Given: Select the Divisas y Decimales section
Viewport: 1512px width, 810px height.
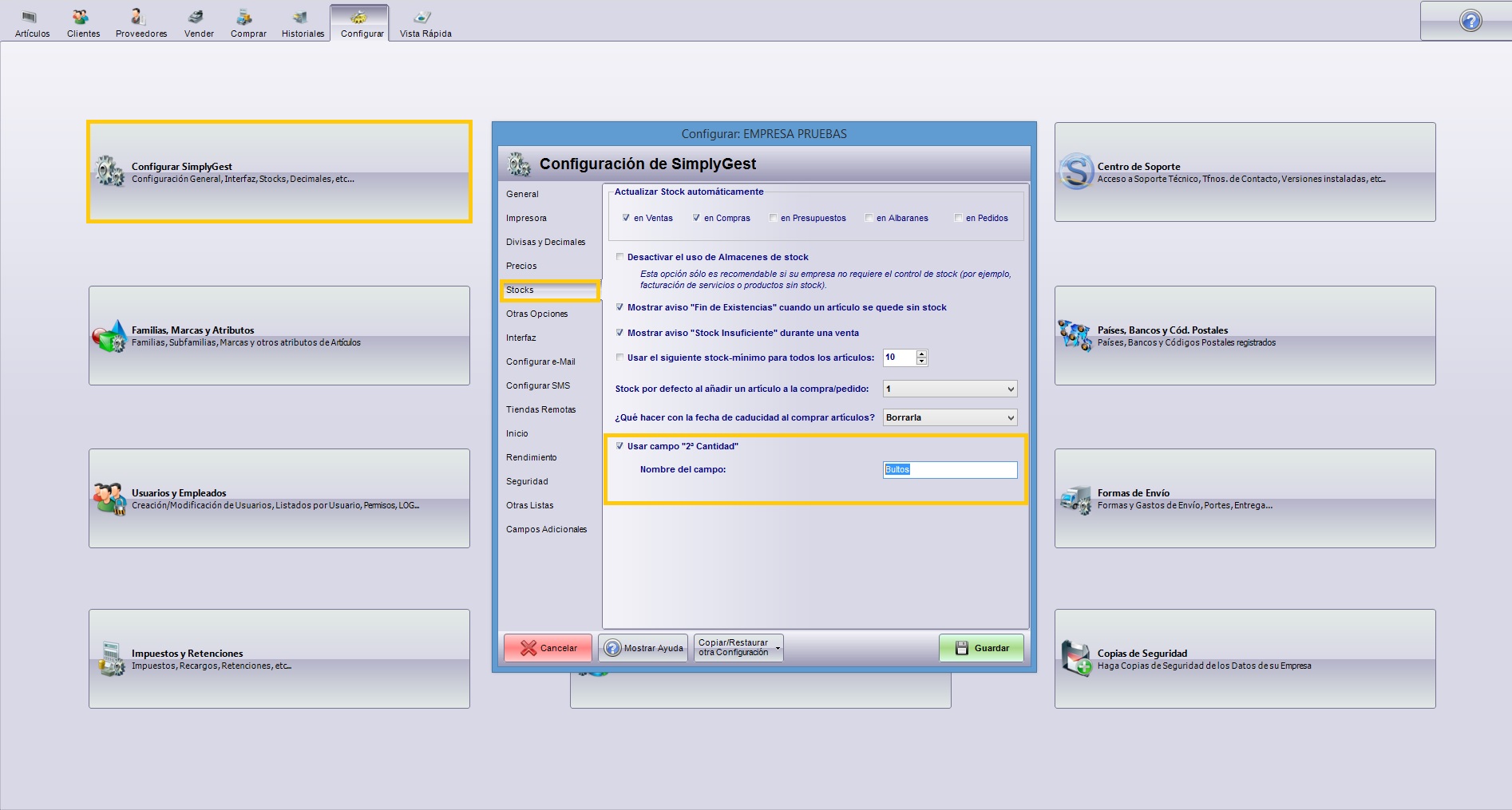Looking at the screenshot, I should click(545, 242).
